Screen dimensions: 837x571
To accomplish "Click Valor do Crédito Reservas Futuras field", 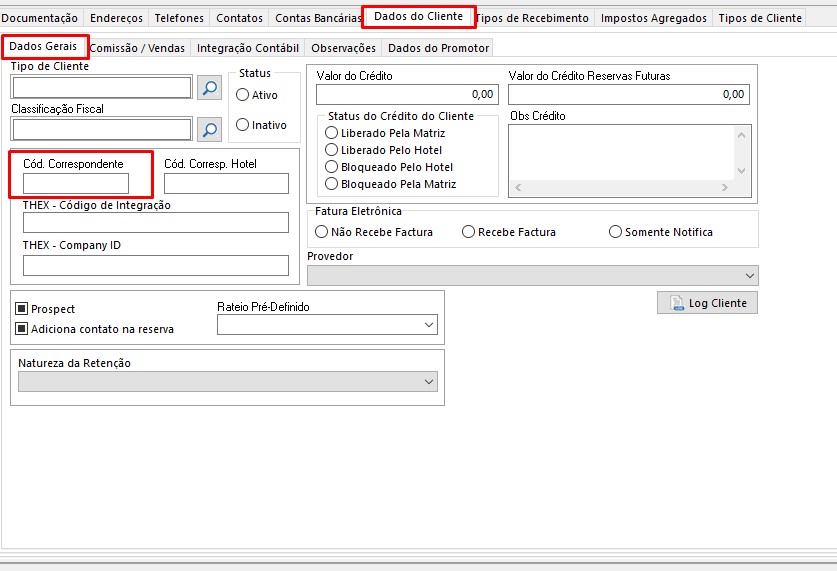I will 629,94.
